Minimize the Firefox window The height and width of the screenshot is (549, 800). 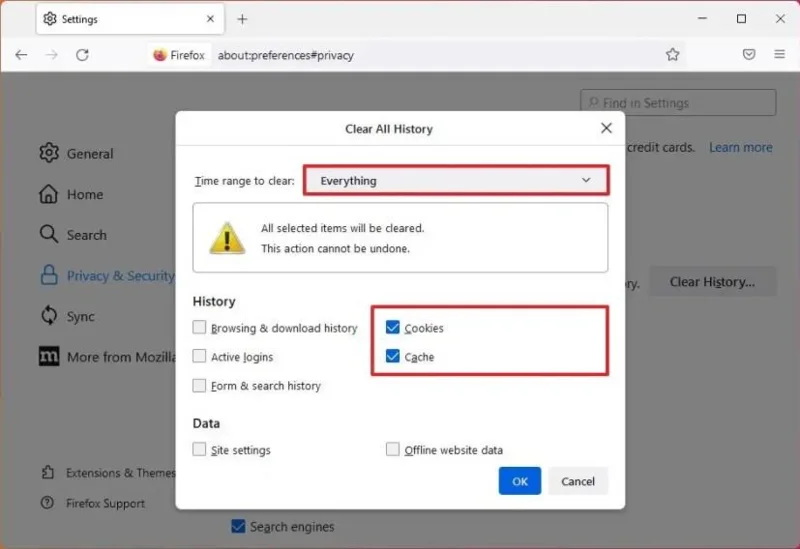pyautogui.click(x=703, y=18)
